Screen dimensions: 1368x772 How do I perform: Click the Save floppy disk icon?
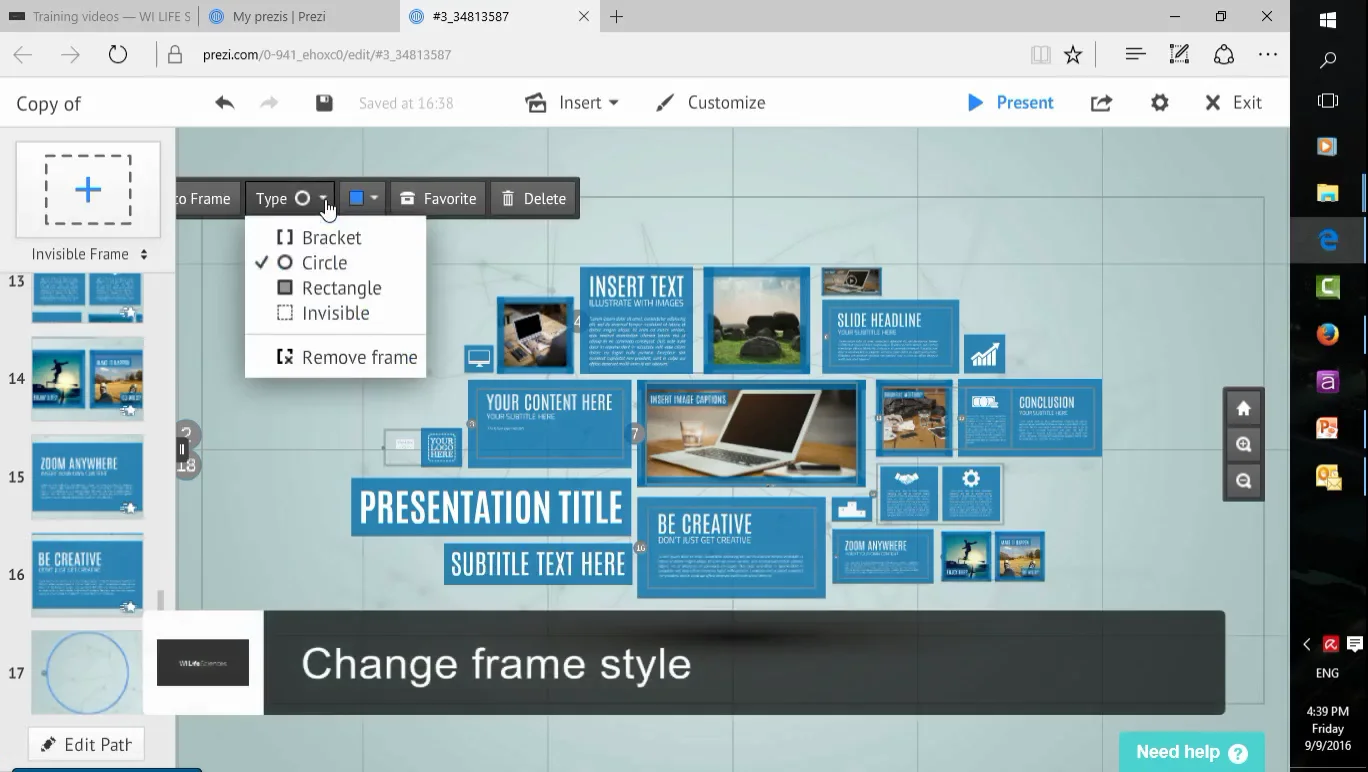click(324, 103)
